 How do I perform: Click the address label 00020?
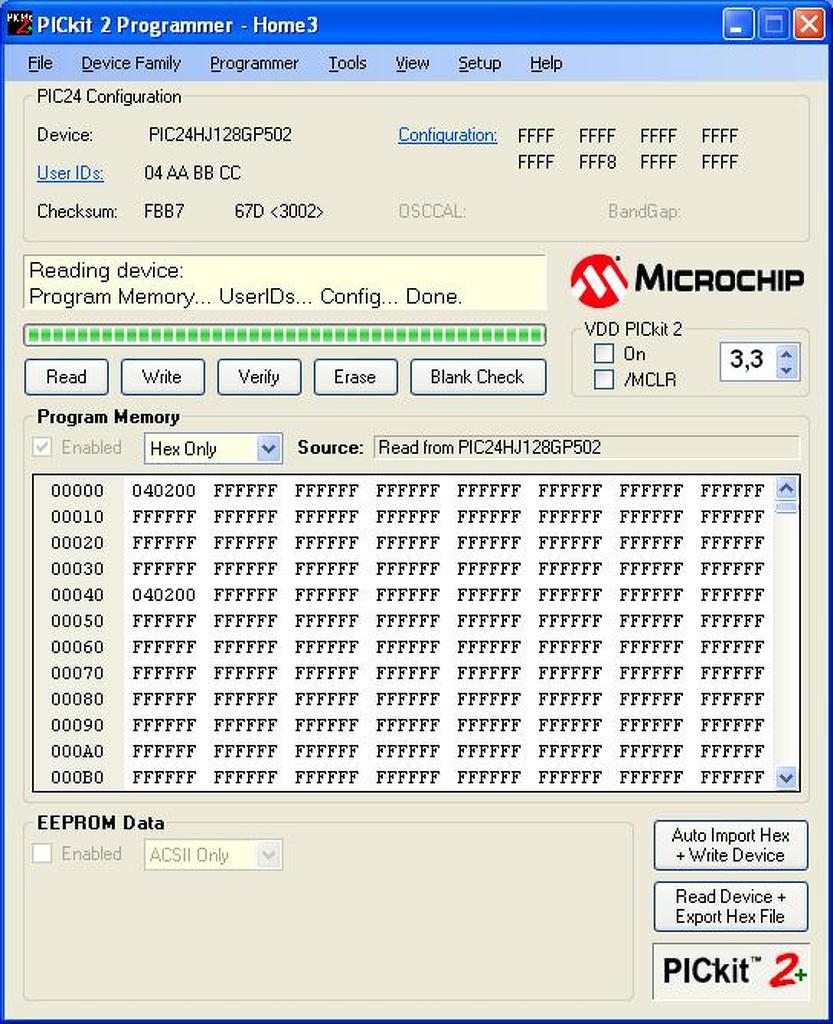78,543
